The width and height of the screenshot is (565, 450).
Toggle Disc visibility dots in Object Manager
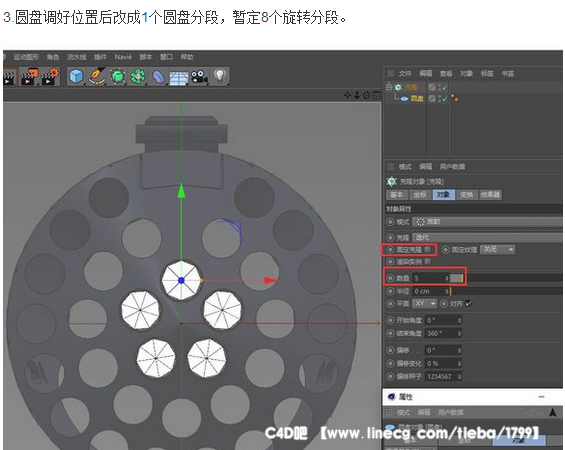pos(439,98)
